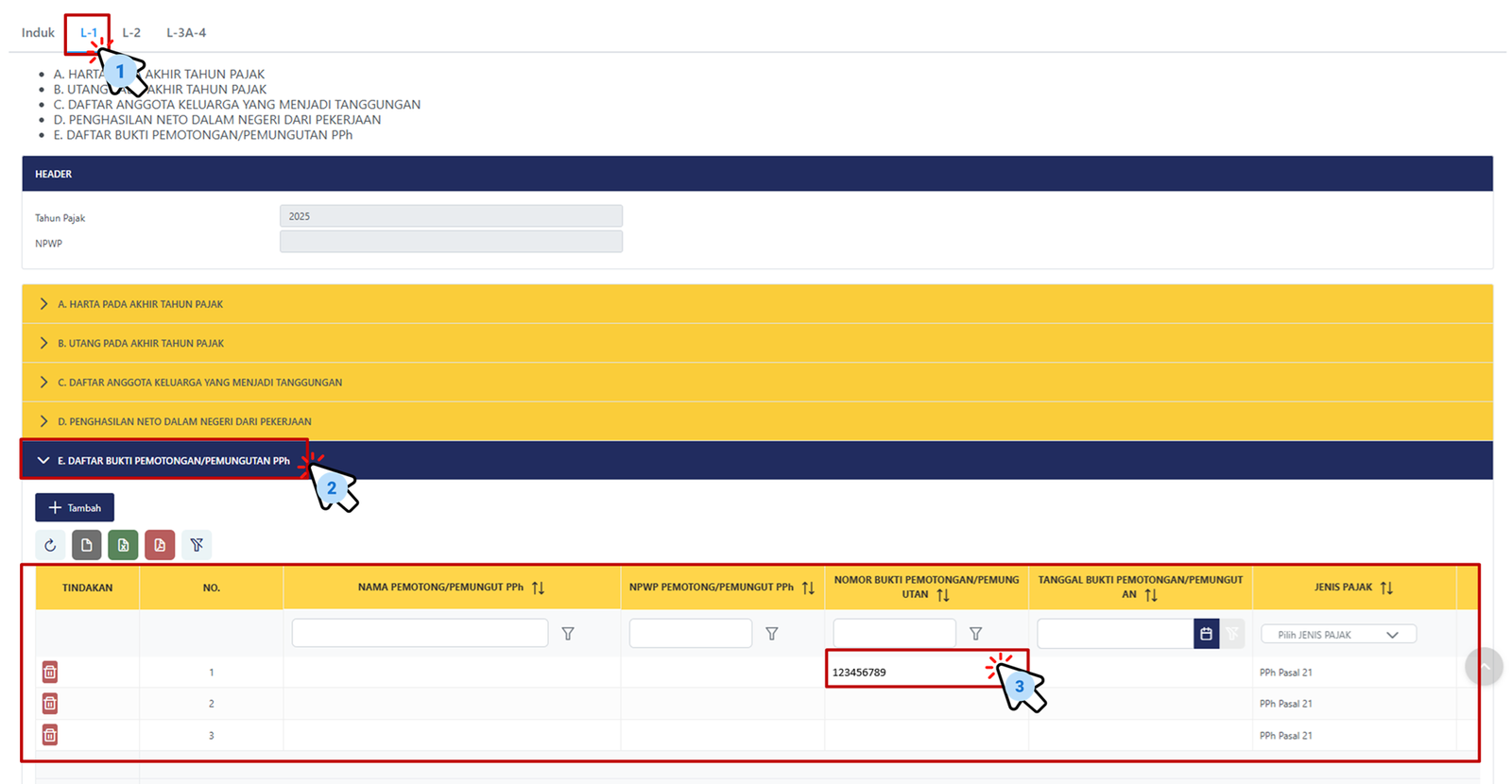
Task: Click the Tambah button
Action: [x=75, y=508]
